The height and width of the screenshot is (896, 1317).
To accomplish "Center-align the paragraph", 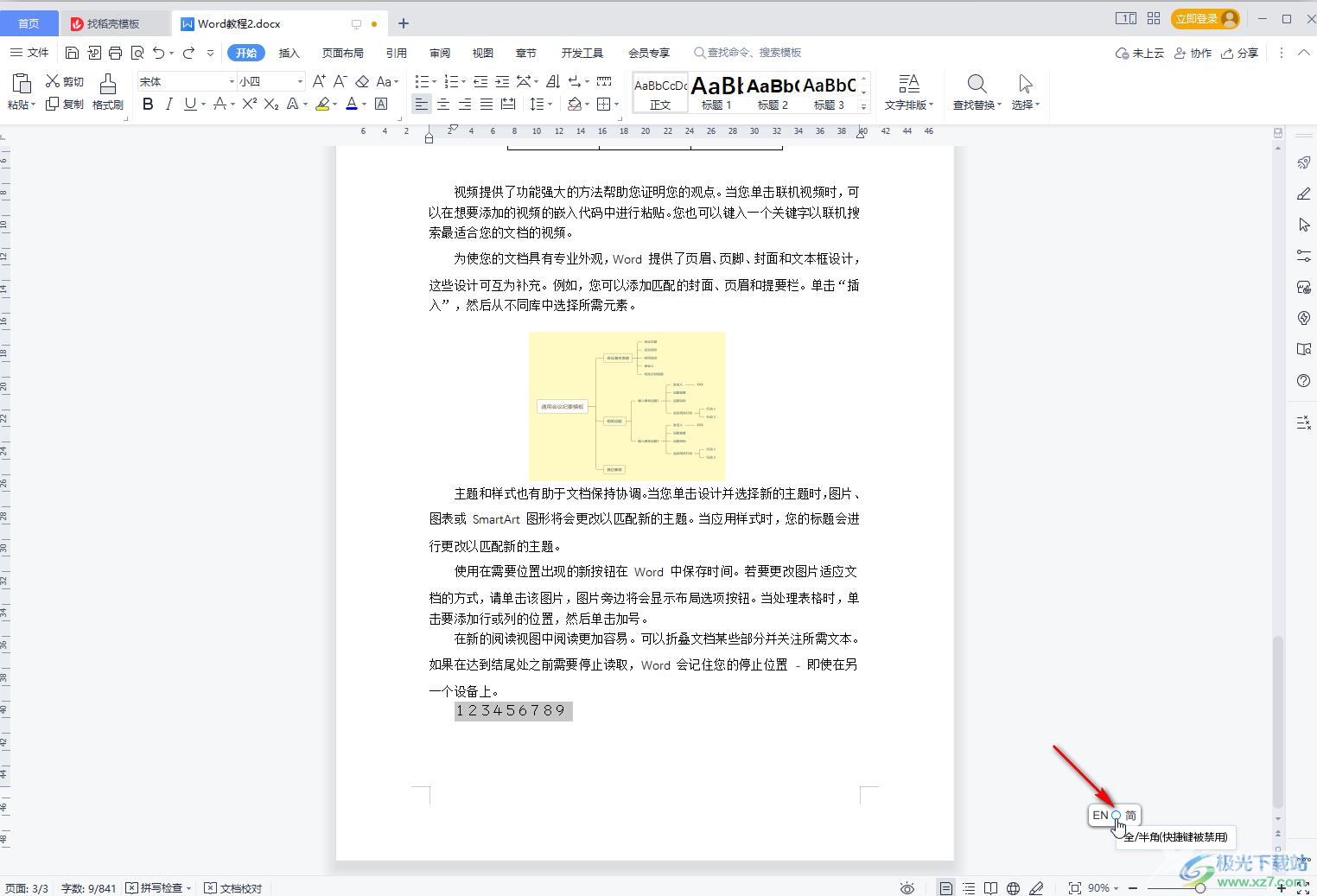I will coord(443,104).
